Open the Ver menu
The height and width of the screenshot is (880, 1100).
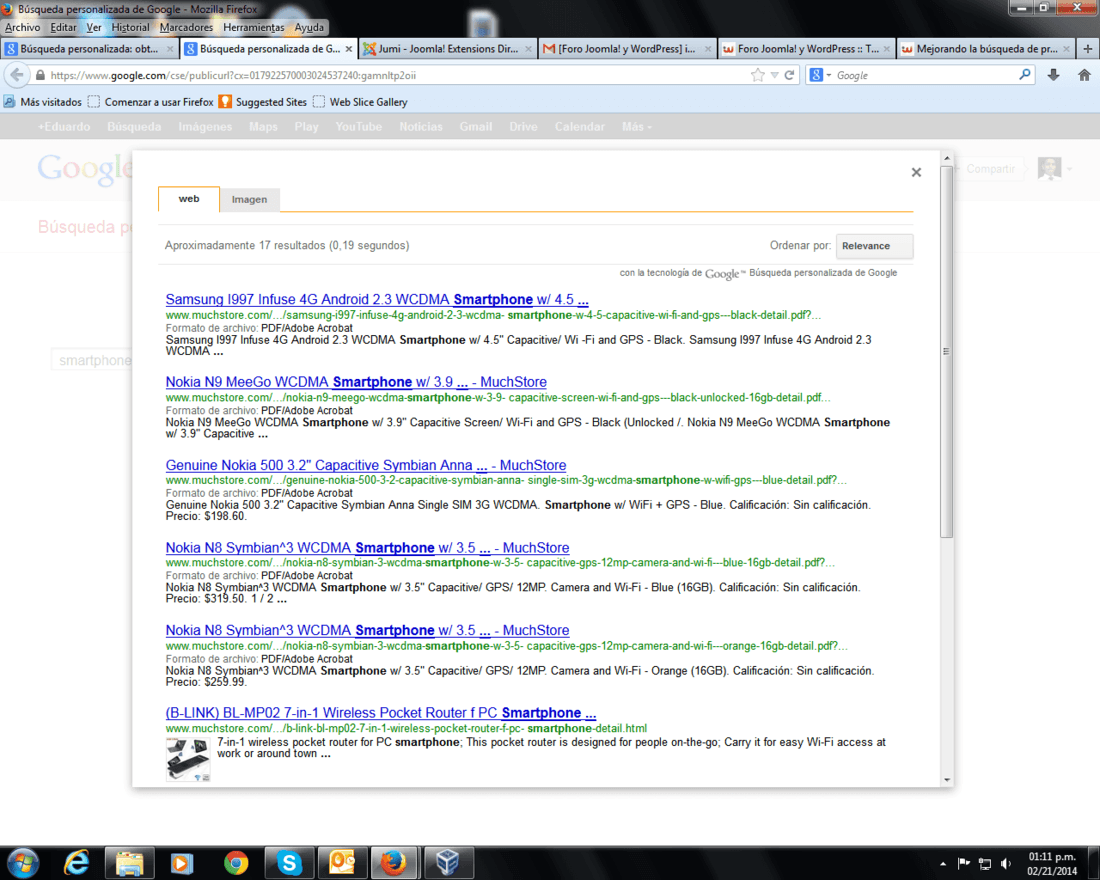click(x=94, y=27)
